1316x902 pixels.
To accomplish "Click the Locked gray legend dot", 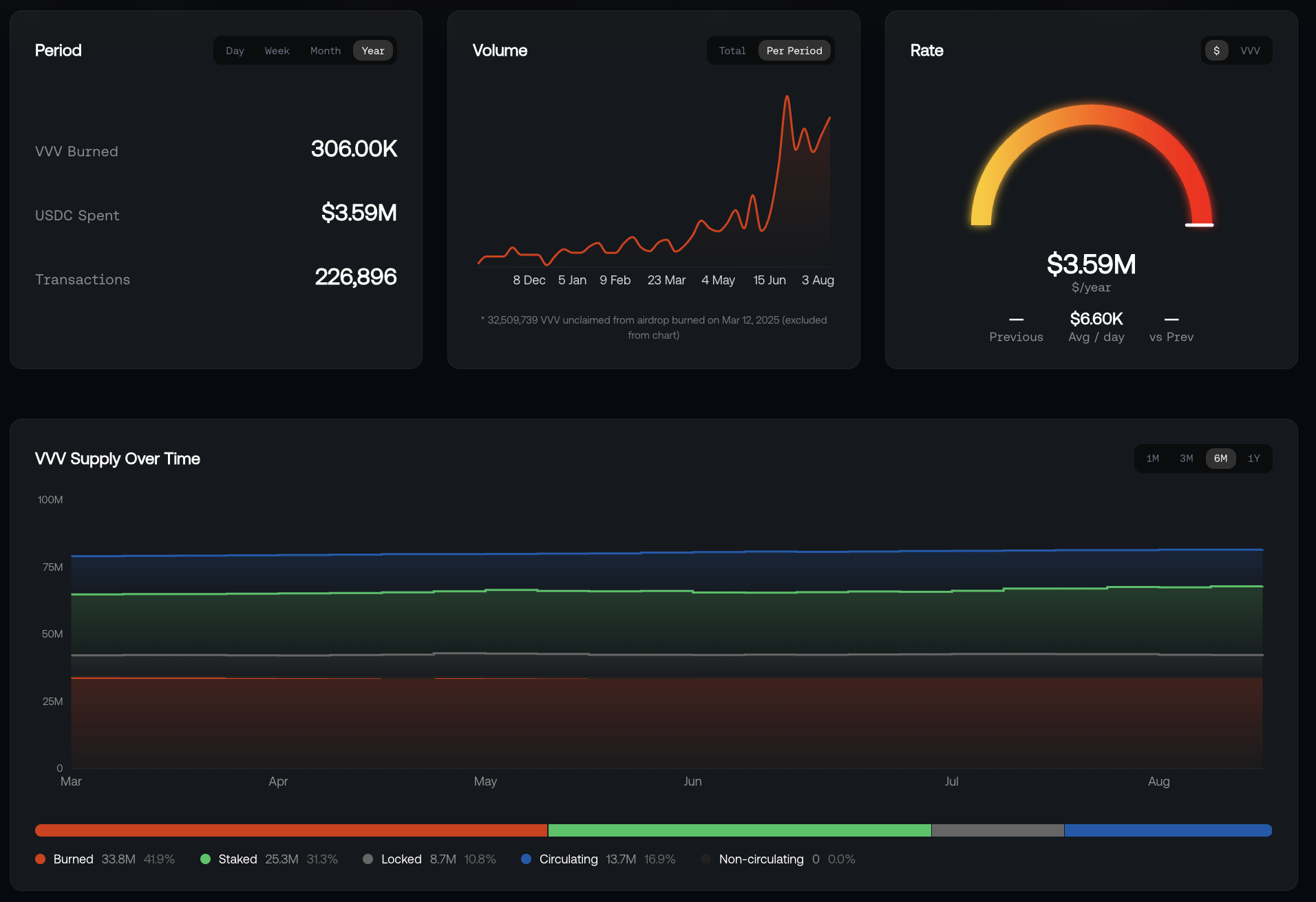I will click(x=368, y=859).
